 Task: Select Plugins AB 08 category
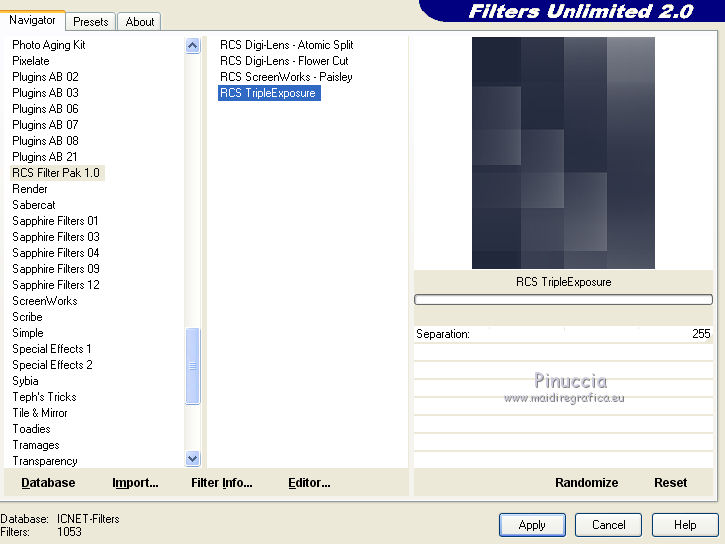pos(45,141)
